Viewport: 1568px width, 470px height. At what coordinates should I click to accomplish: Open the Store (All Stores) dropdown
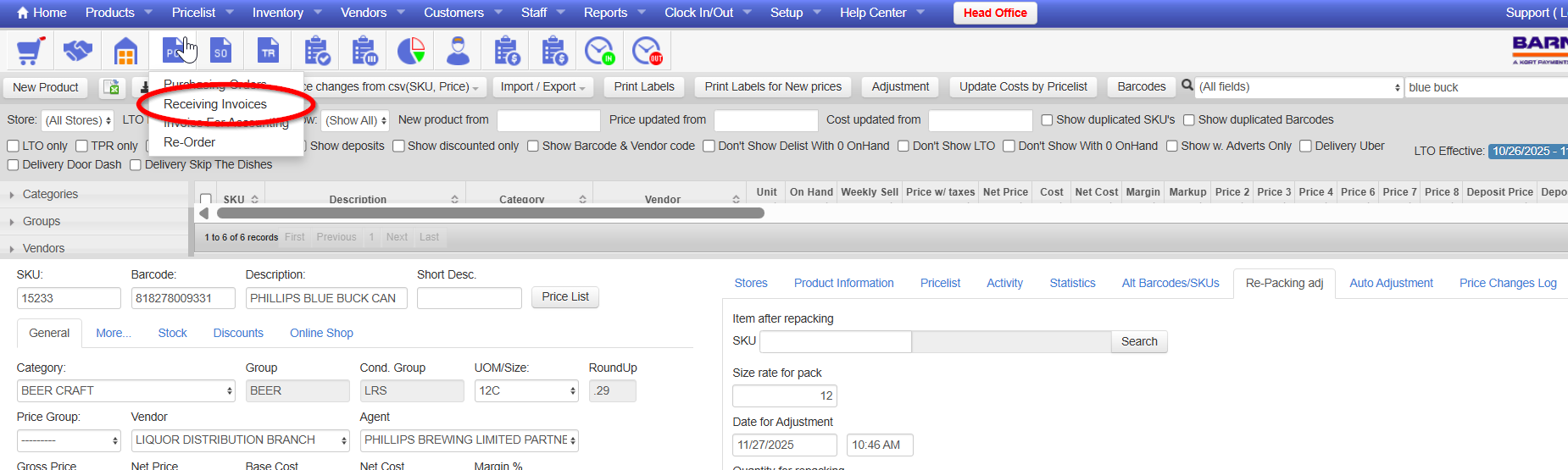[77, 120]
